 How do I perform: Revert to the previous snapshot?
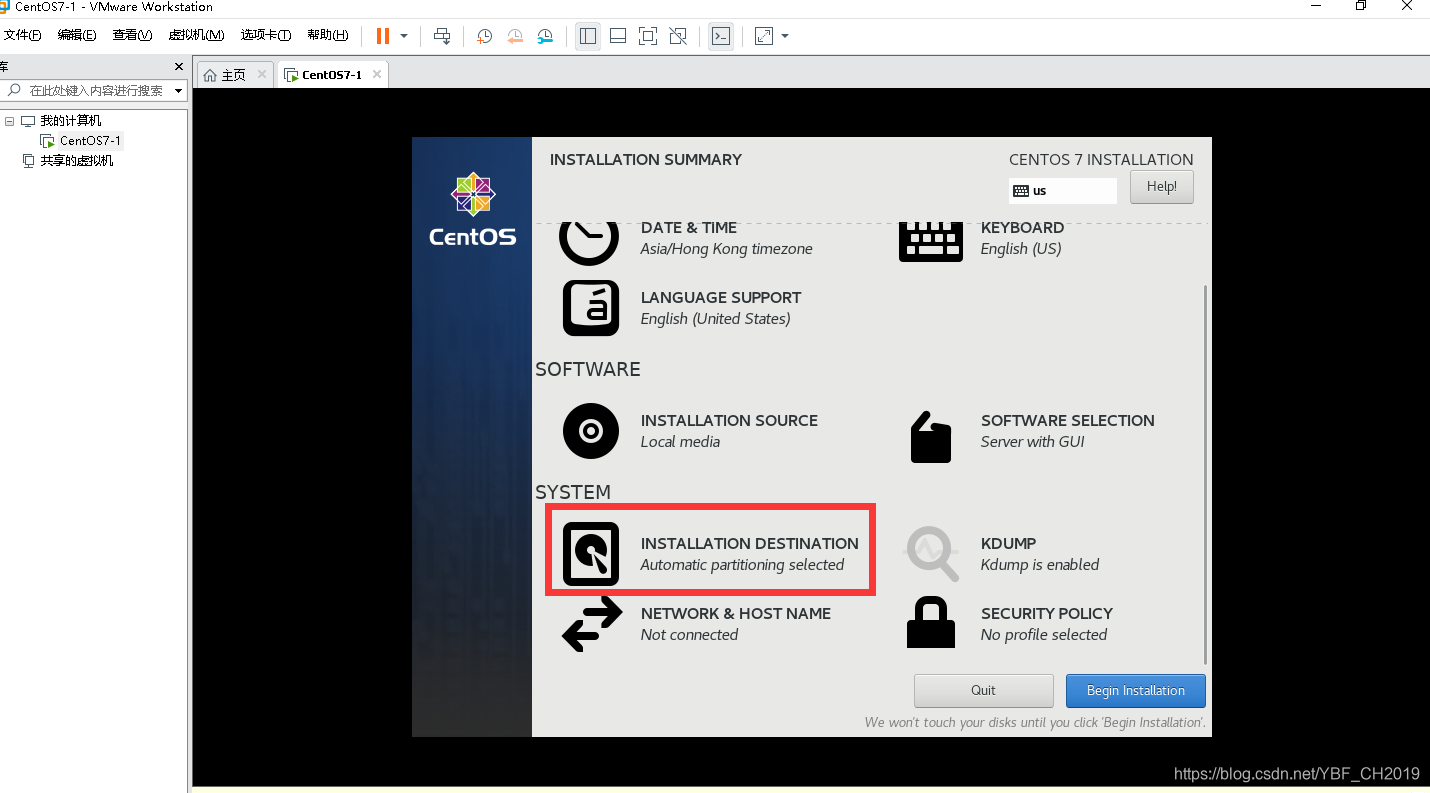coord(515,36)
